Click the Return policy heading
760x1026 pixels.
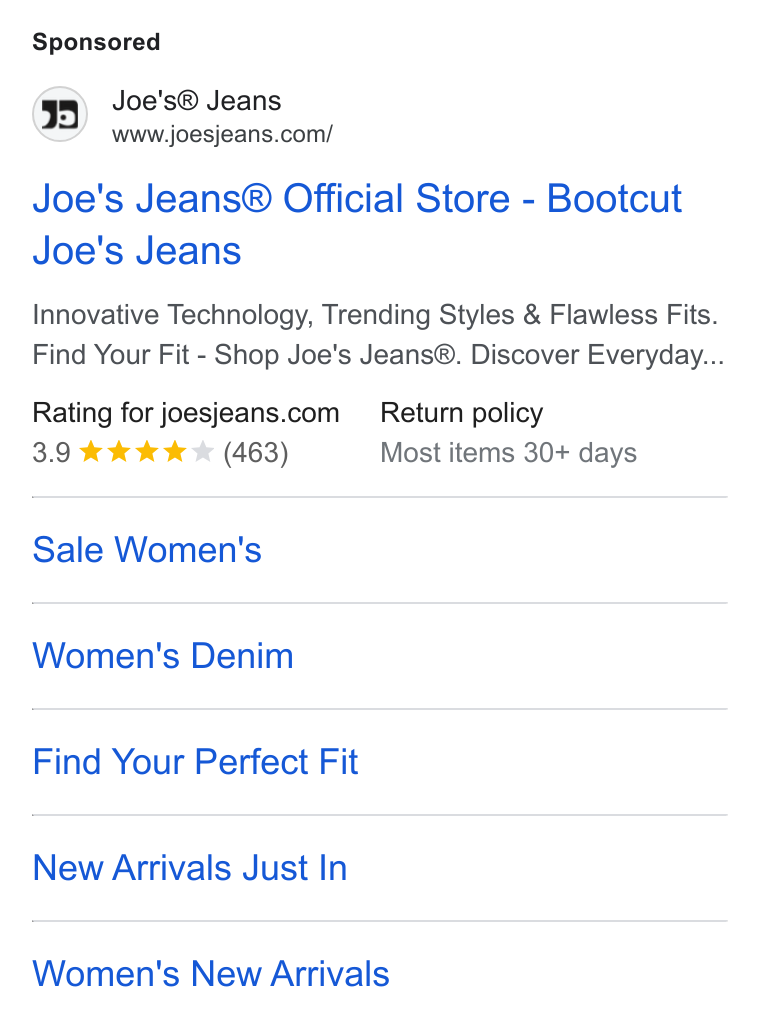[461, 413]
